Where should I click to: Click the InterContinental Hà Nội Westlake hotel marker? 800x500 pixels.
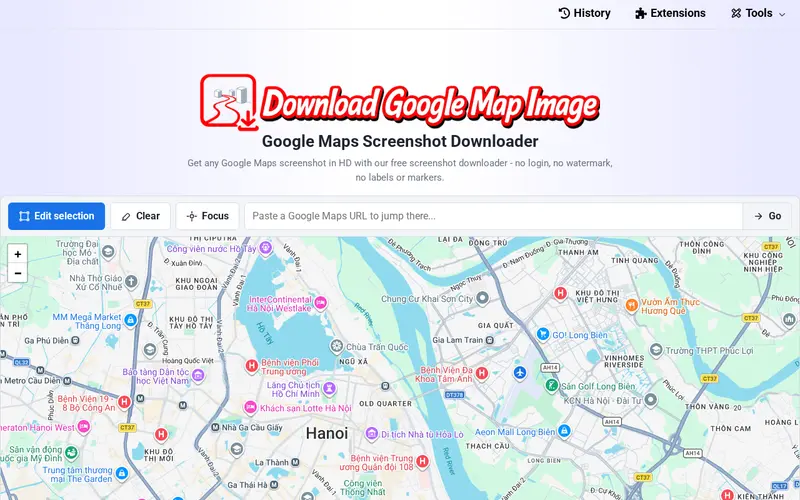click(320, 304)
